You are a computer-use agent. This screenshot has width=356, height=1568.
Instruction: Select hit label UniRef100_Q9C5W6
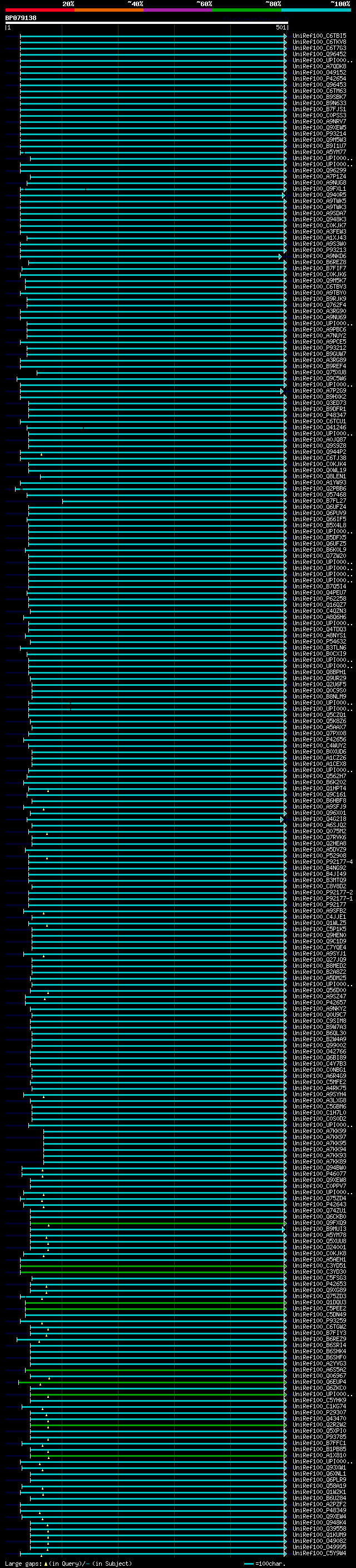[319, 379]
